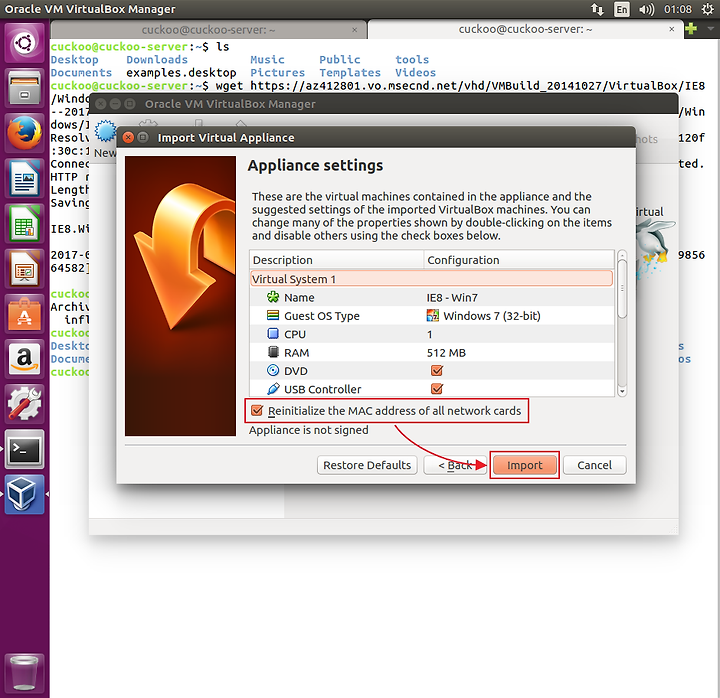
Task: Close the second terminal tab
Action: [672, 29]
